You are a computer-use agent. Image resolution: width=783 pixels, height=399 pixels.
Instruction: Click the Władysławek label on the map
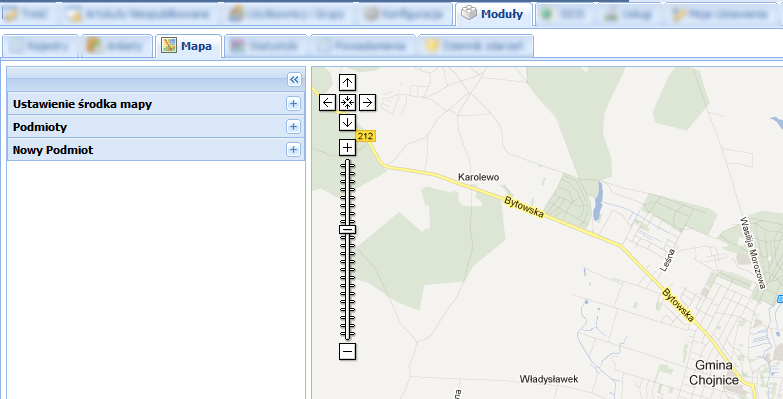coord(549,380)
